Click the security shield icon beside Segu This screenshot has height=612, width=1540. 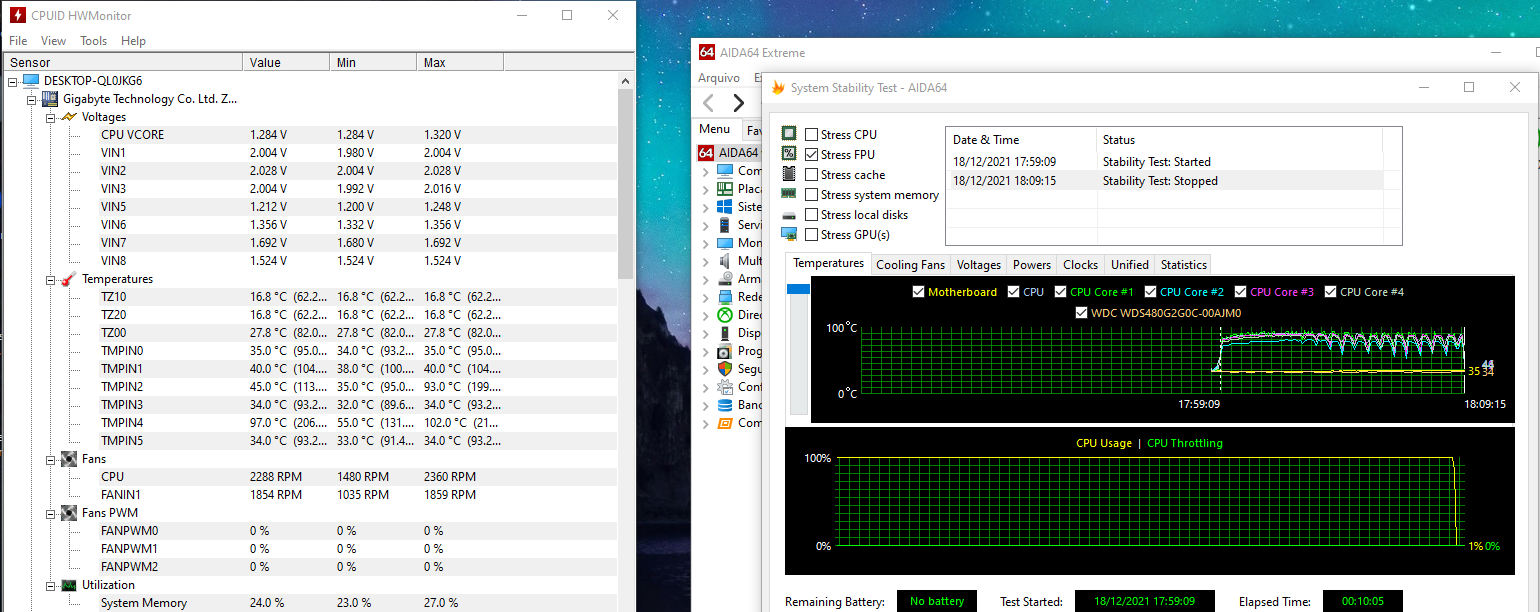coord(725,369)
